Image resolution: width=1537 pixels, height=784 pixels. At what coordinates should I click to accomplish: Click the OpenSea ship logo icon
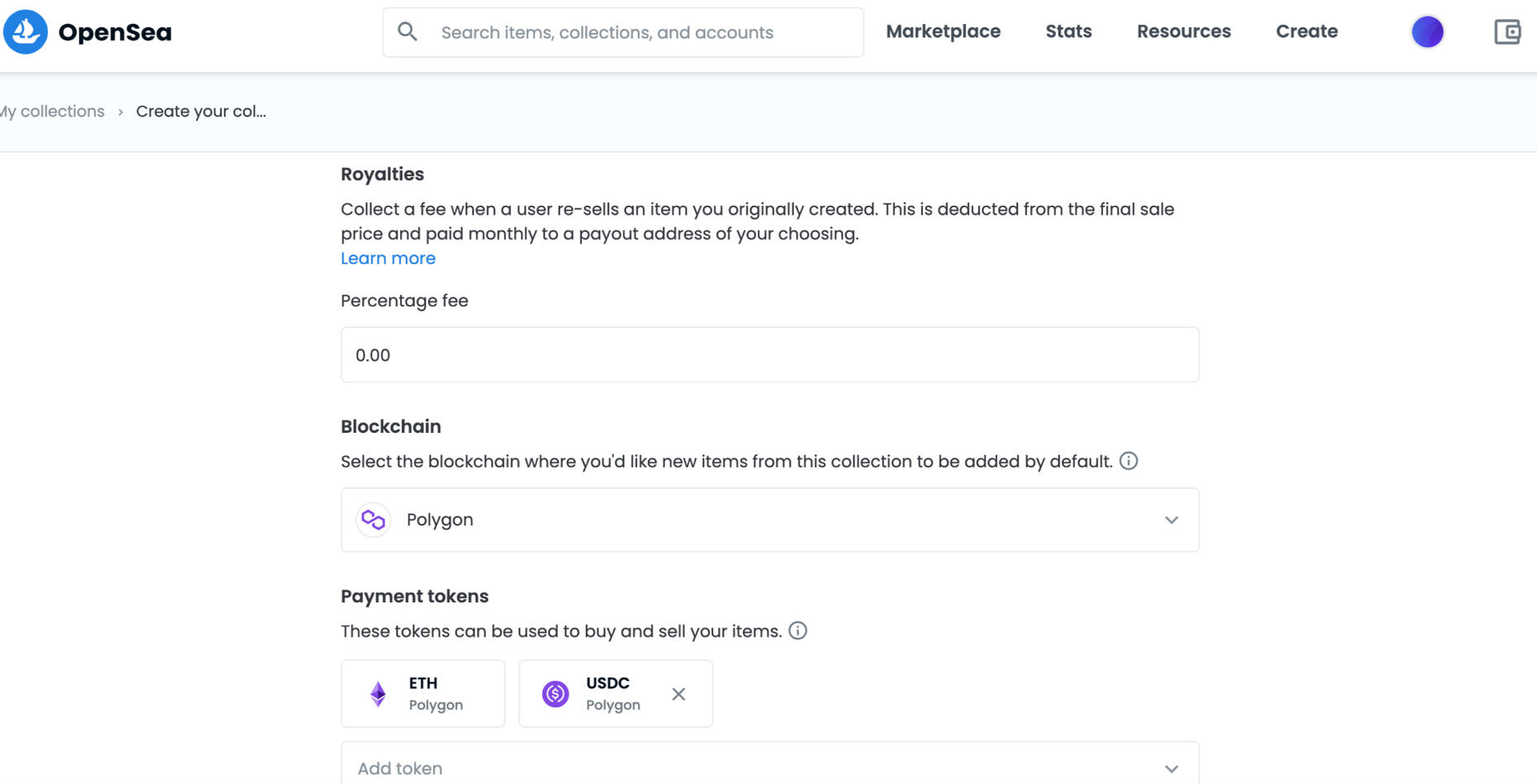click(x=26, y=32)
